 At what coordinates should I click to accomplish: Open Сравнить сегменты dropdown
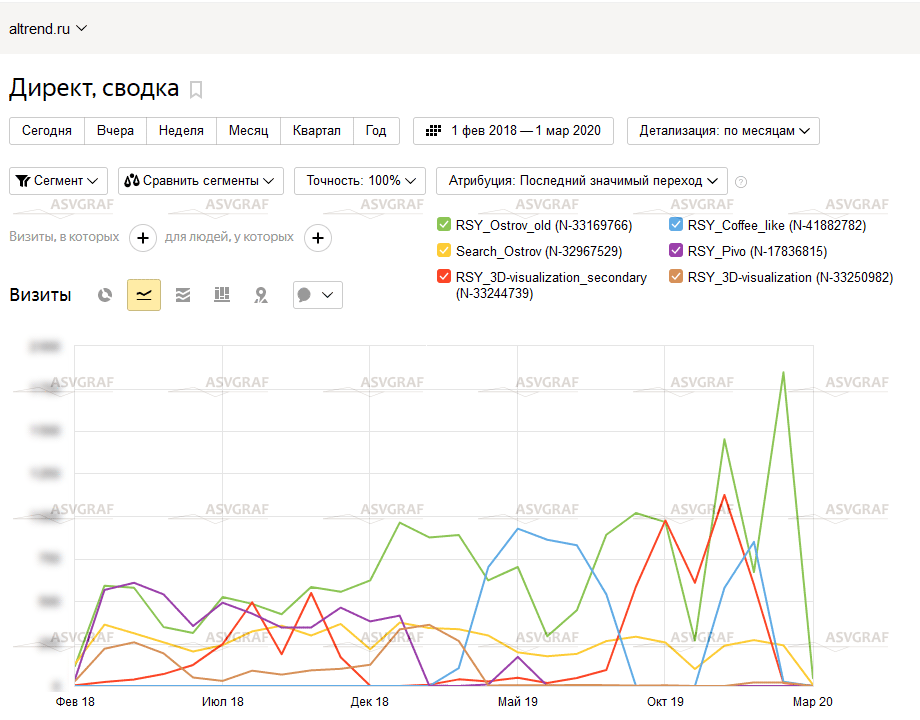click(201, 181)
